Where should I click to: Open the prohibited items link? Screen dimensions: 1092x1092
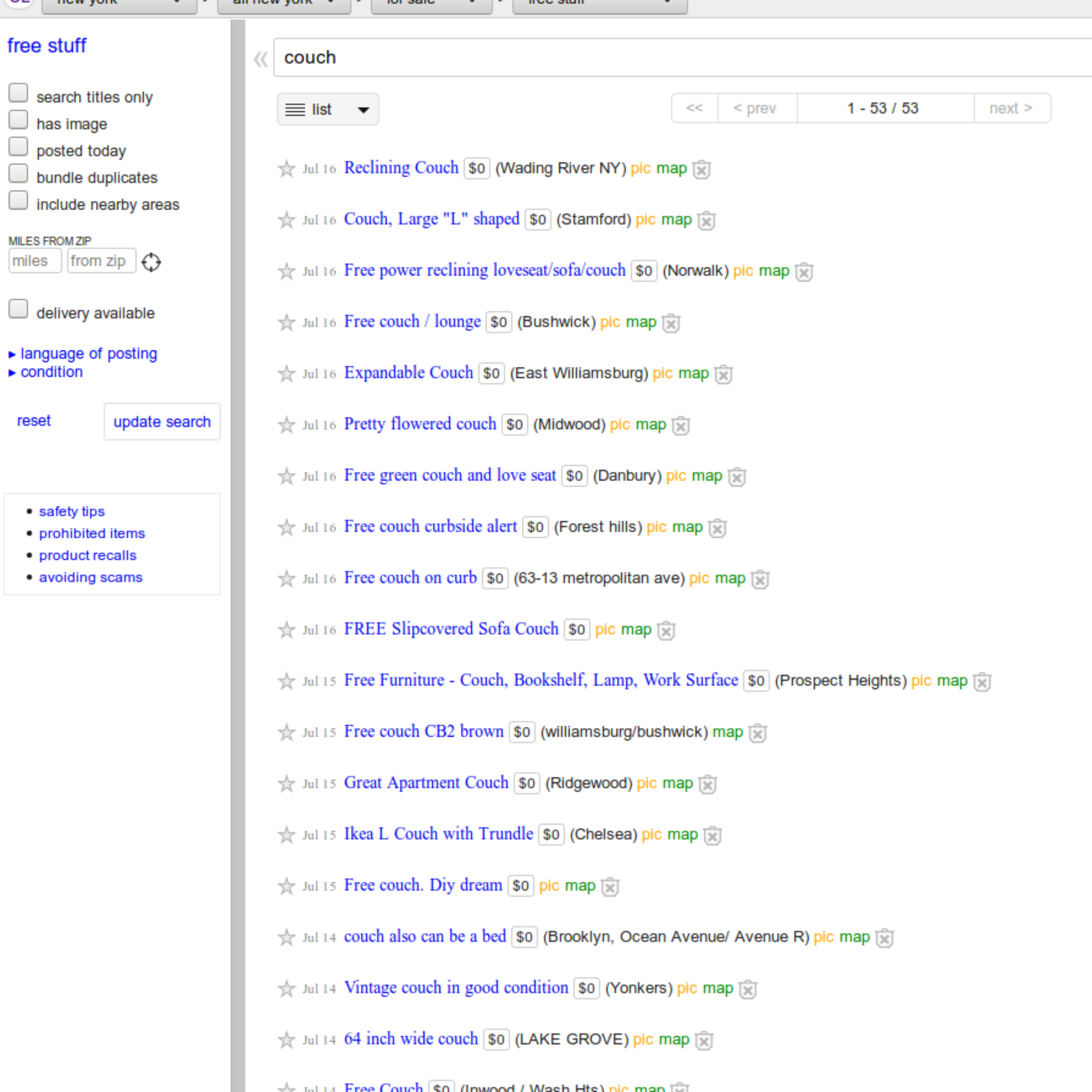(x=92, y=533)
